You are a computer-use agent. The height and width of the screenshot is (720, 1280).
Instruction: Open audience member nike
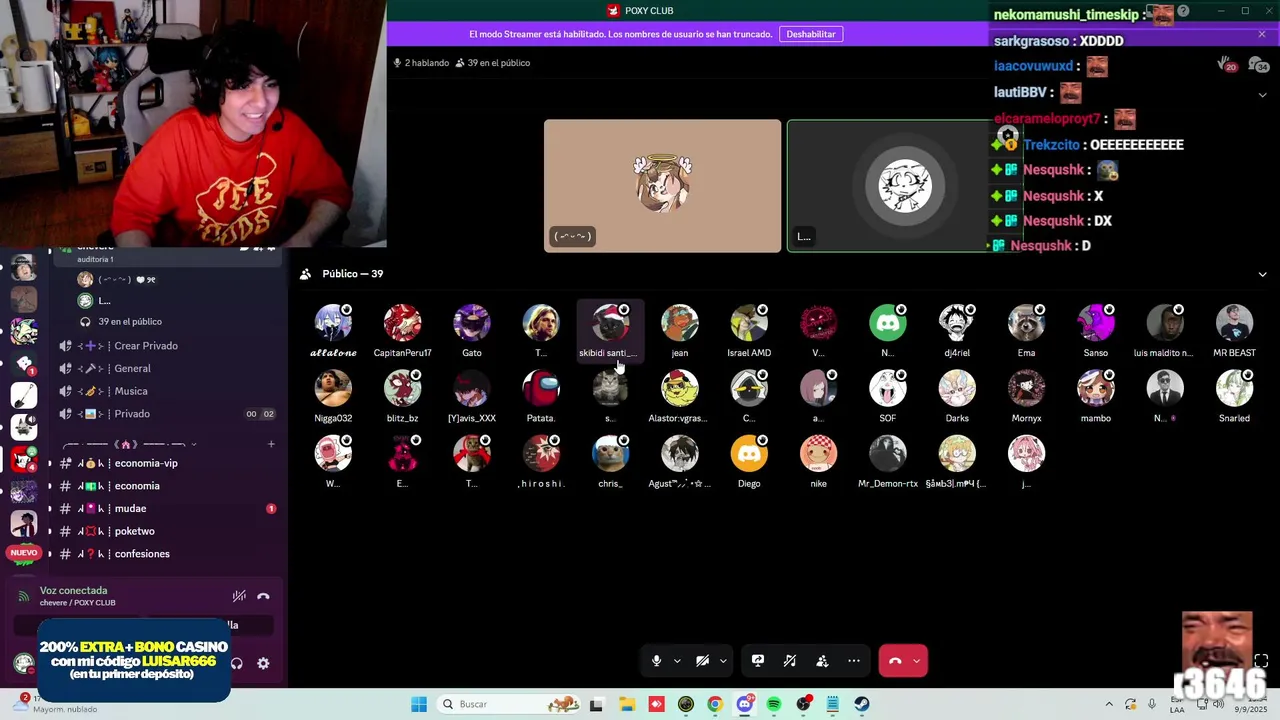coord(818,463)
